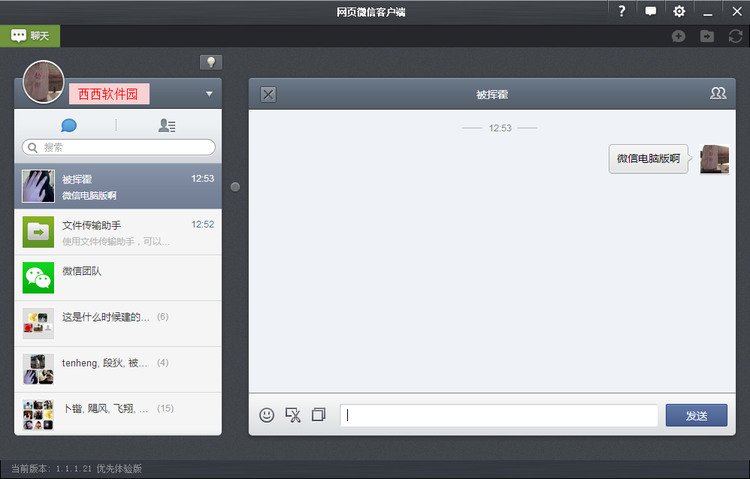This screenshot has height=479, width=750.
Task: Click the 搜索 search field
Action: [x=119, y=147]
